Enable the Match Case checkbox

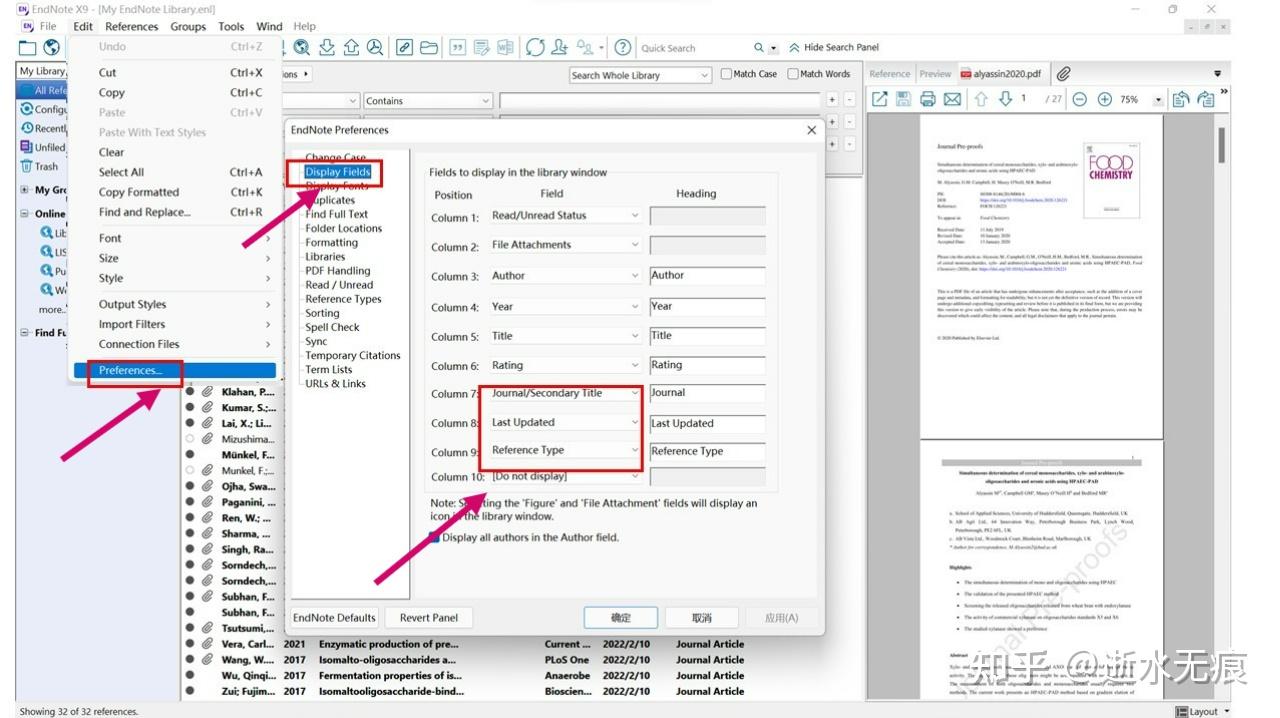tap(727, 73)
